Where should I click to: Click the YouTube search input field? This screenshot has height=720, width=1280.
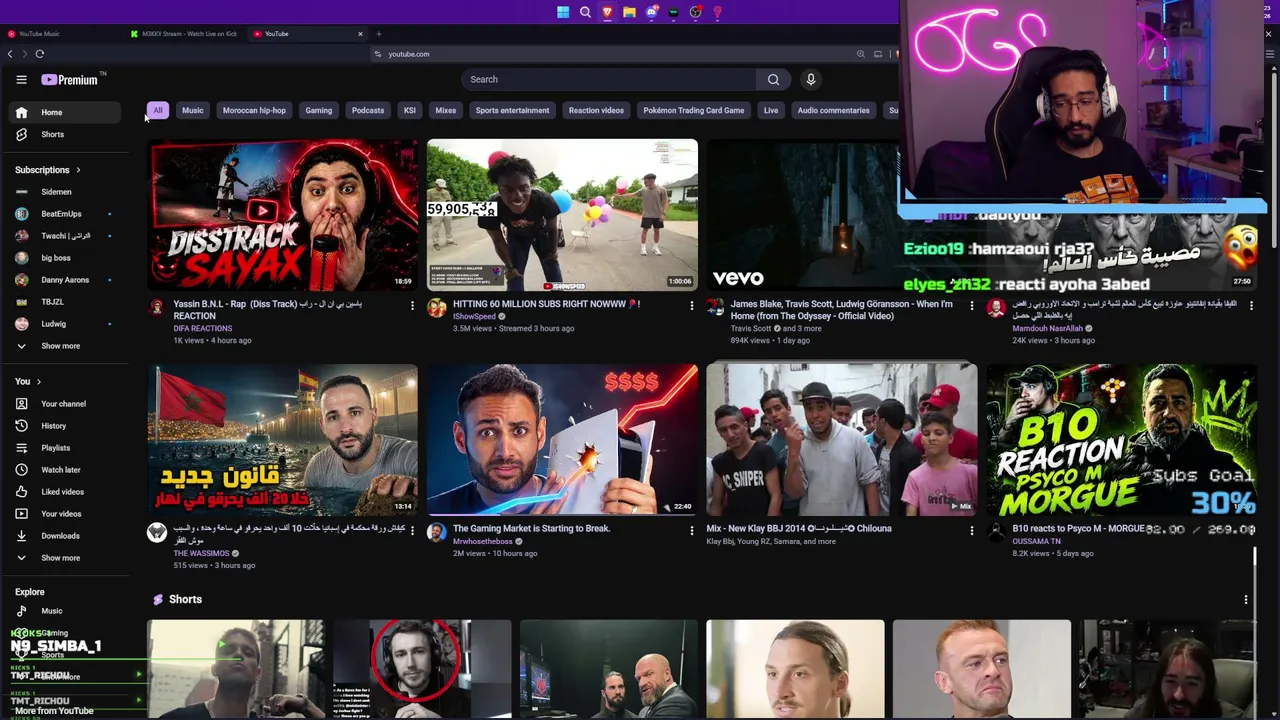[610, 80]
